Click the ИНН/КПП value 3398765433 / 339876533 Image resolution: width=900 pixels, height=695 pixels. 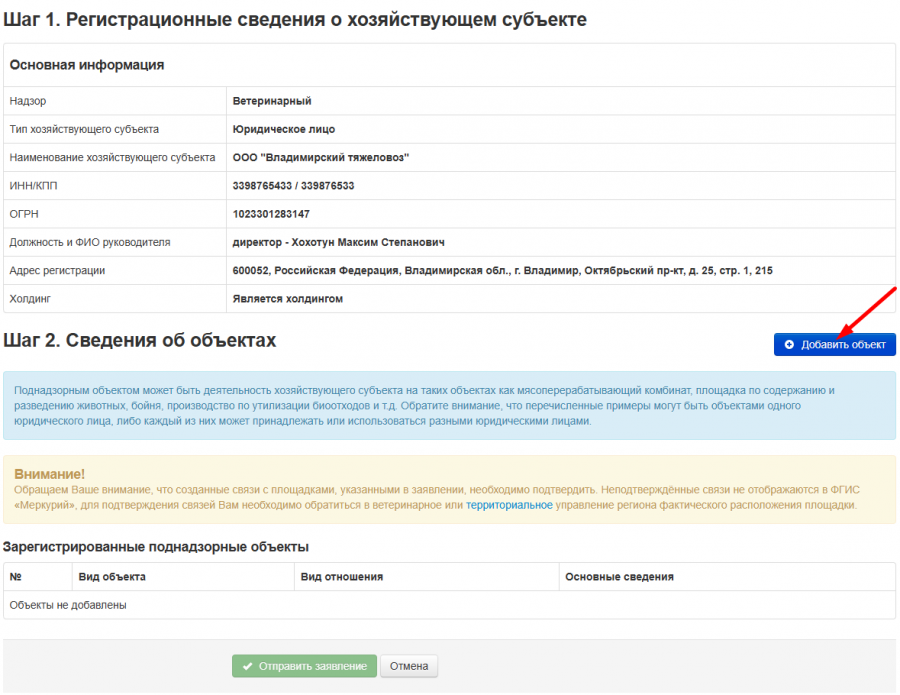(293, 186)
